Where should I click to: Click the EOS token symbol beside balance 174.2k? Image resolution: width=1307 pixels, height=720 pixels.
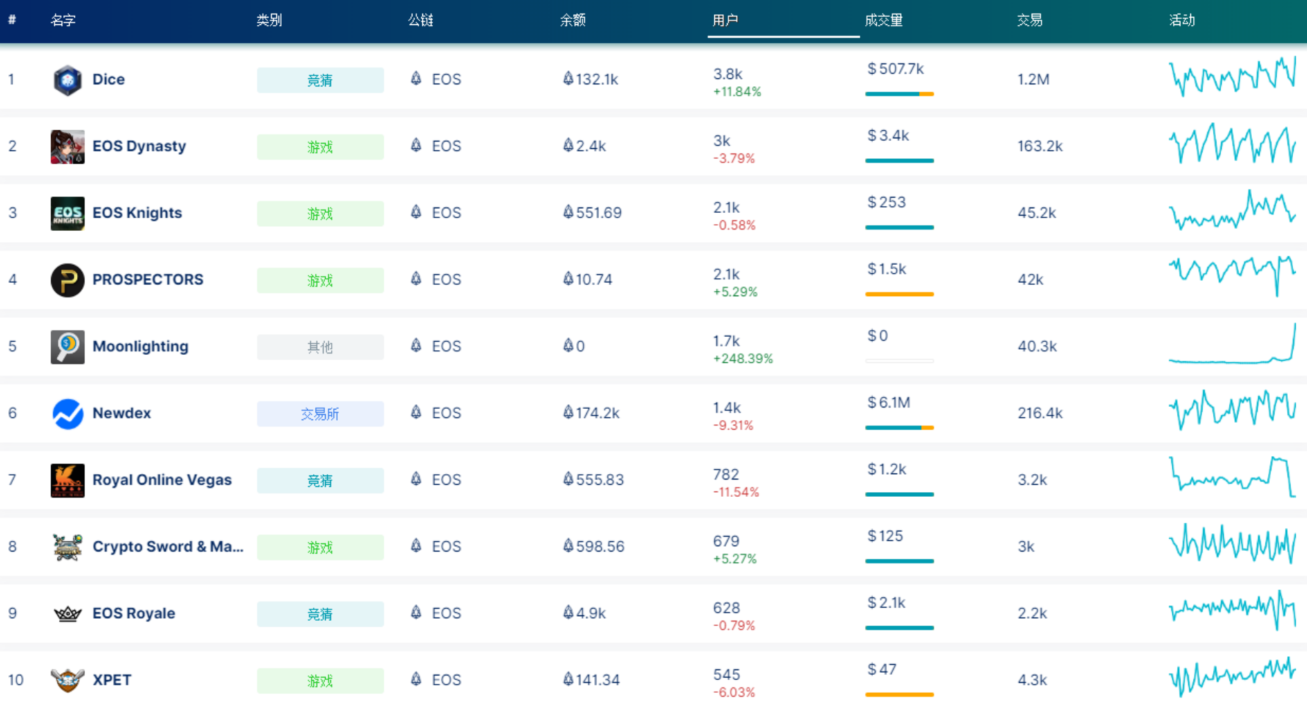[x=568, y=412]
